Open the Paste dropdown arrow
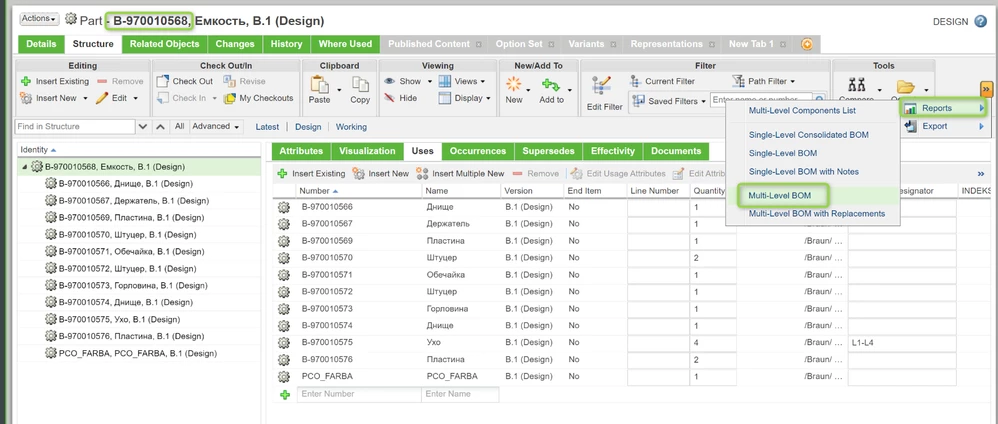 pos(339,89)
